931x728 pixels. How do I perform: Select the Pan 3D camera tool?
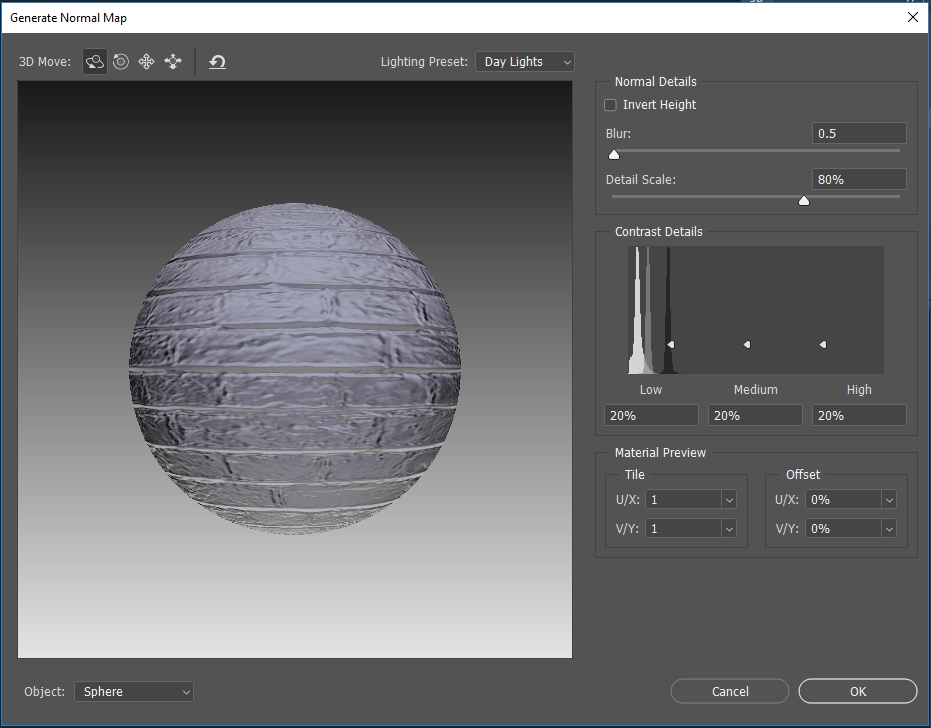(146, 61)
